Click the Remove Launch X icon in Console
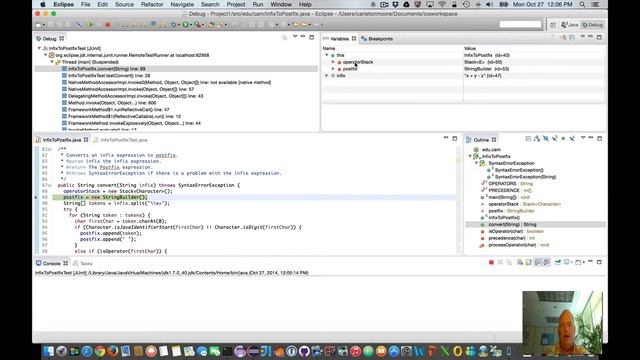 [x=500, y=262]
